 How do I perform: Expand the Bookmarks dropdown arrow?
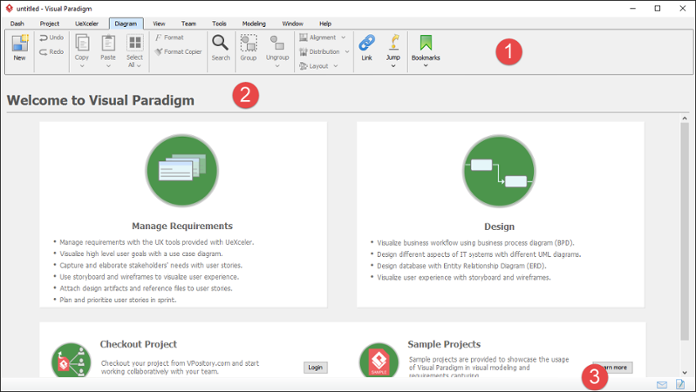pos(426,66)
